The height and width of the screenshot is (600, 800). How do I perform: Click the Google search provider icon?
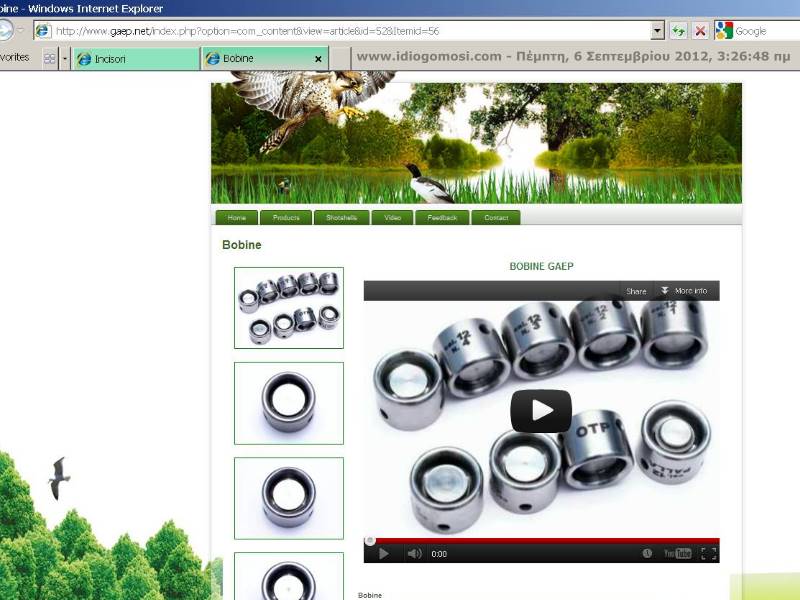pyautogui.click(x=724, y=31)
